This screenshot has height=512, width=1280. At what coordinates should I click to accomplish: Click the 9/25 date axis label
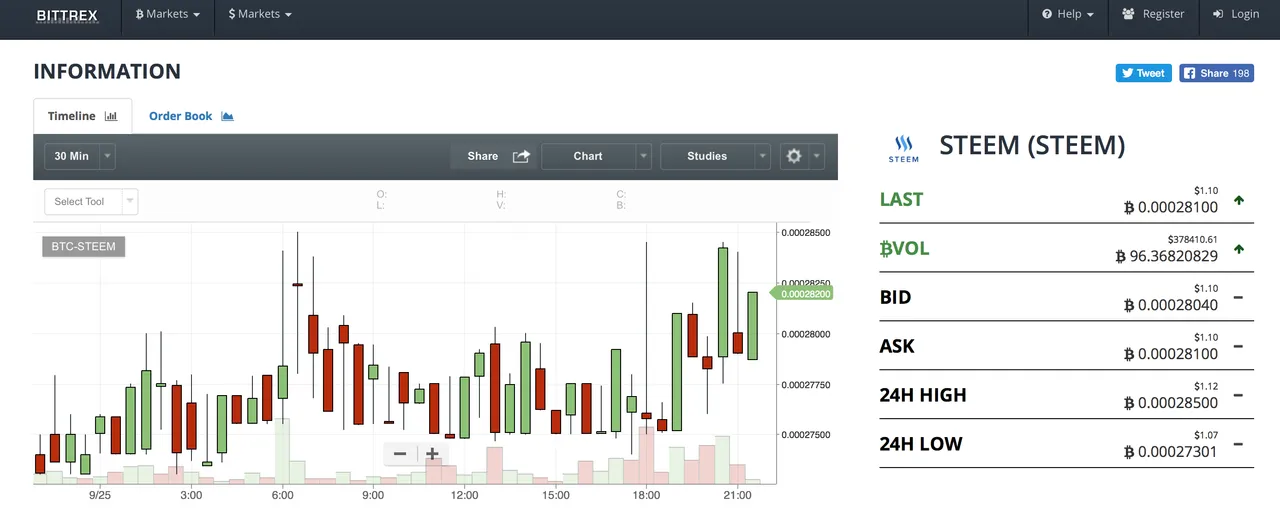click(x=100, y=496)
